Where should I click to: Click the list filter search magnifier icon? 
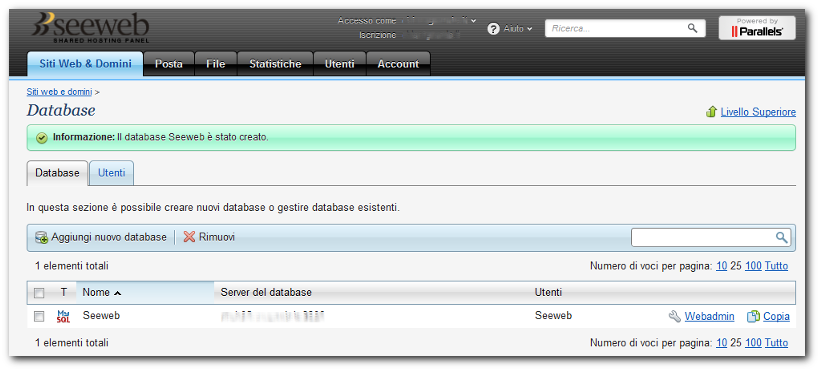[781, 237]
